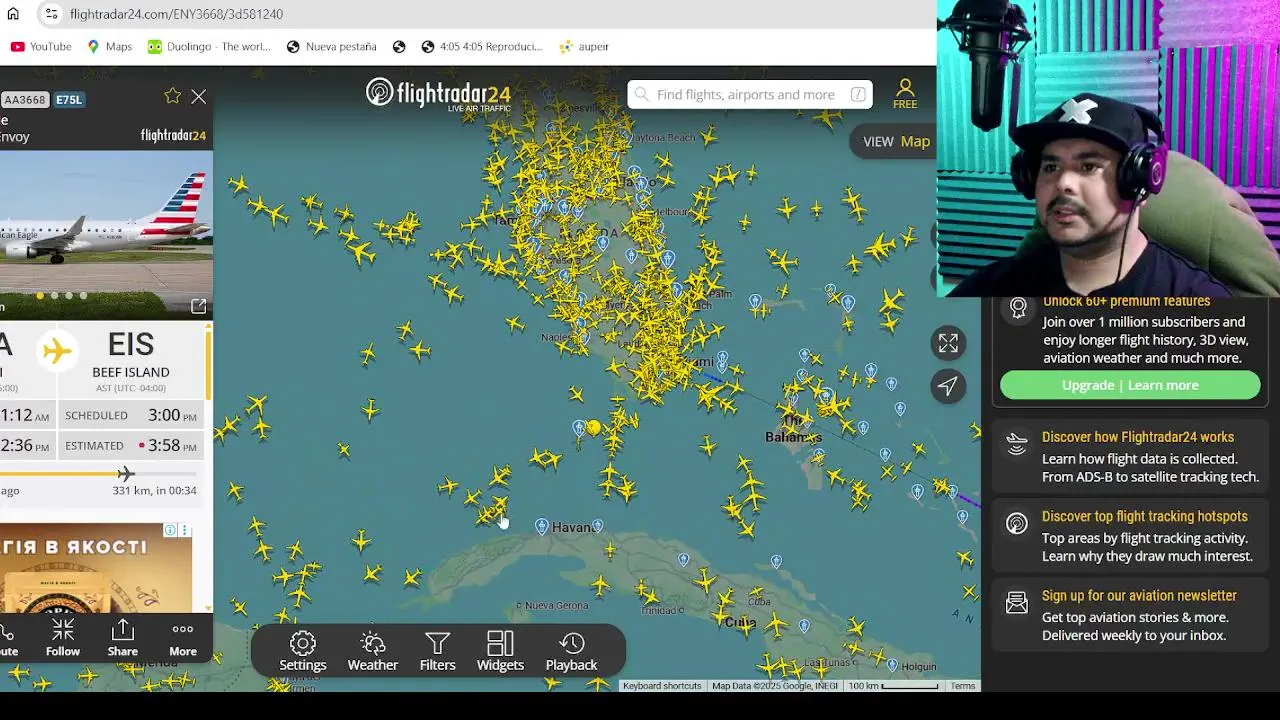Click the AA3668 flight number badge
The height and width of the screenshot is (720, 1280).
pyautogui.click(x=24, y=100)
